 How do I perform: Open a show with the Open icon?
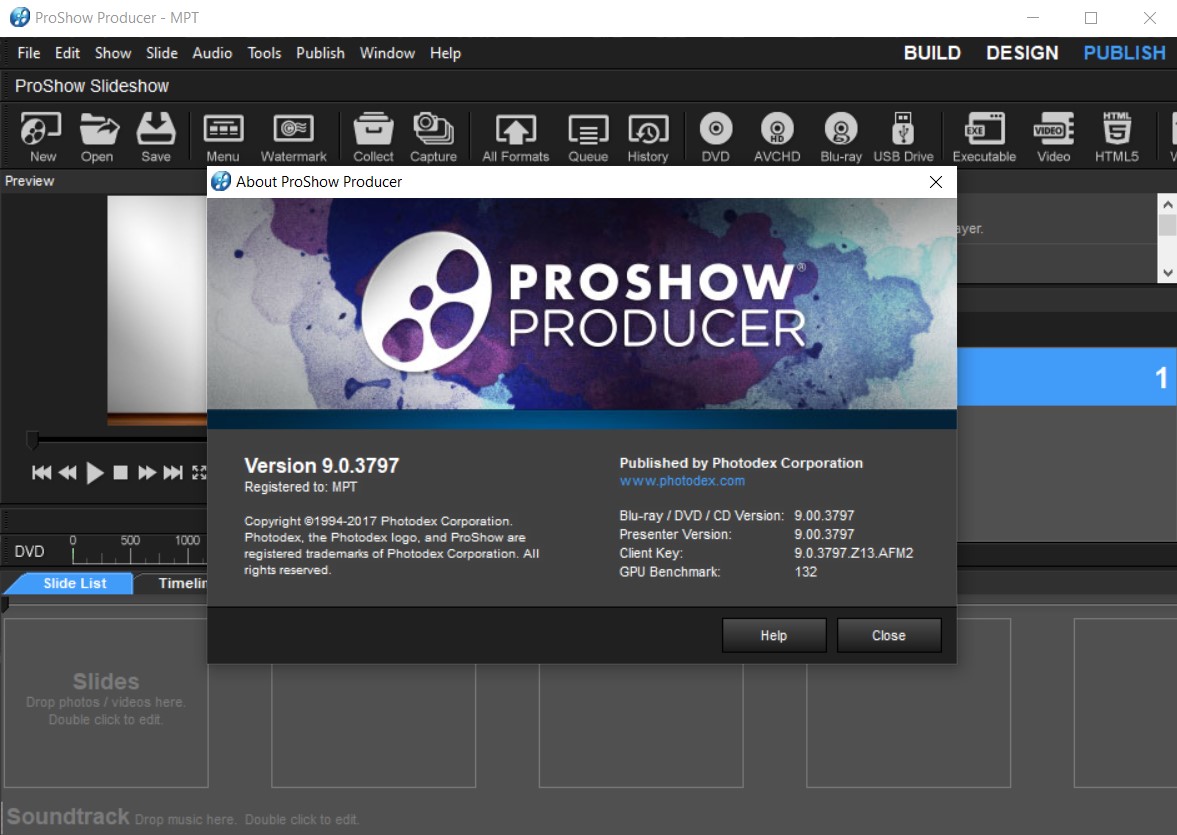pos(98,136)
